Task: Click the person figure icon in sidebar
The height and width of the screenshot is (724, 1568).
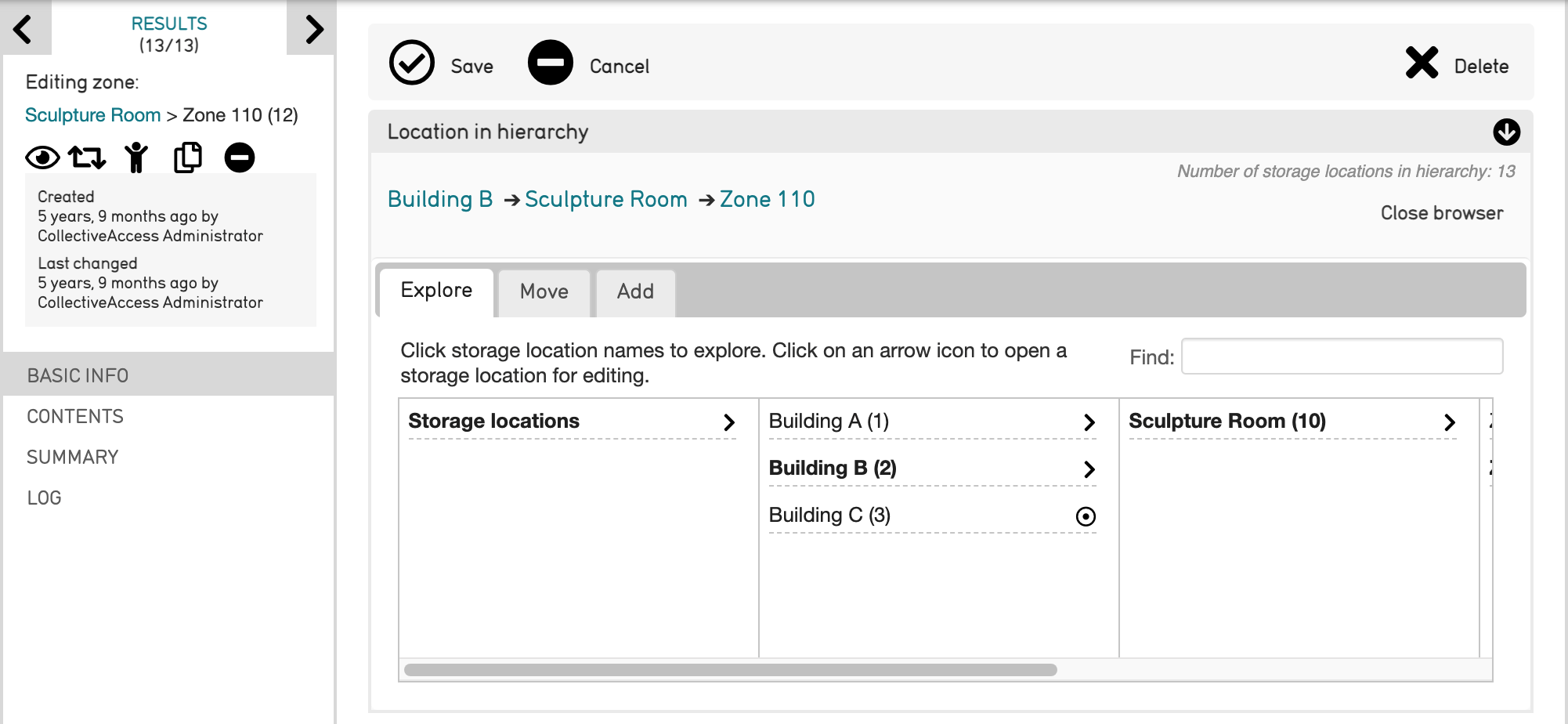Action: click(x=136, y=158)
